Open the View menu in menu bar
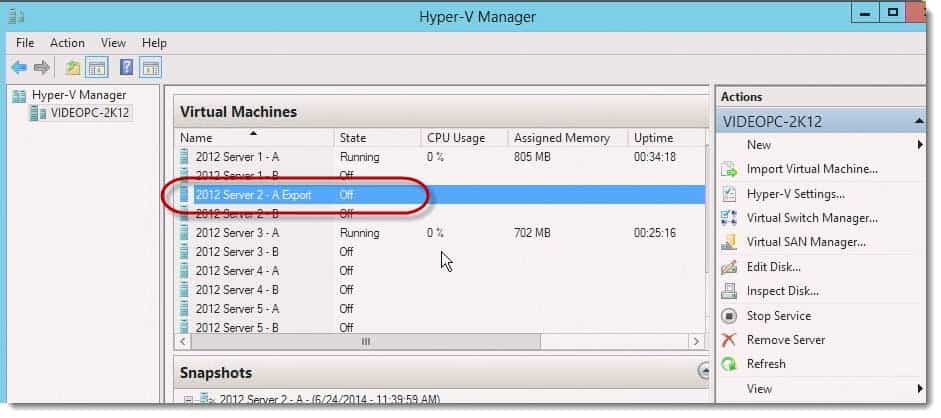The image size is (941, 418). (113, 43)
